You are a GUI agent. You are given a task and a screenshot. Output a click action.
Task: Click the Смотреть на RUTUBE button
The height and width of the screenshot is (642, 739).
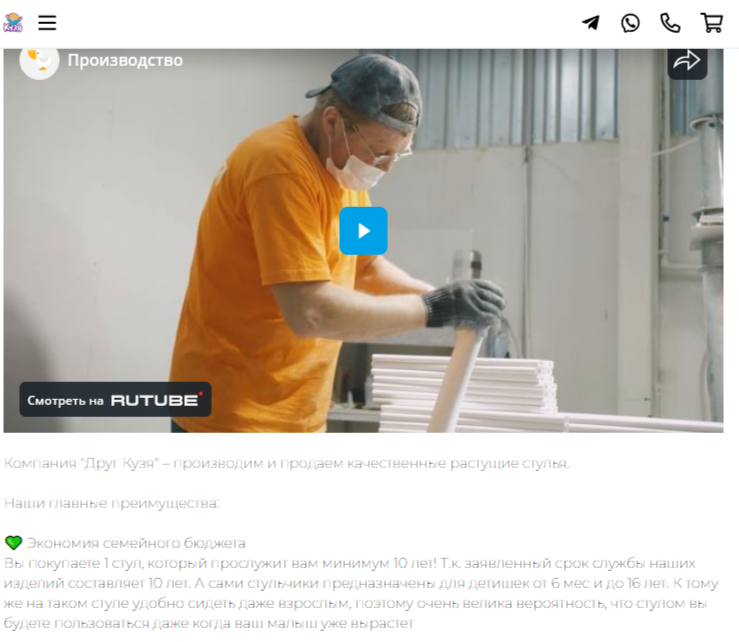pyautogui.click(x=115, y=400)
